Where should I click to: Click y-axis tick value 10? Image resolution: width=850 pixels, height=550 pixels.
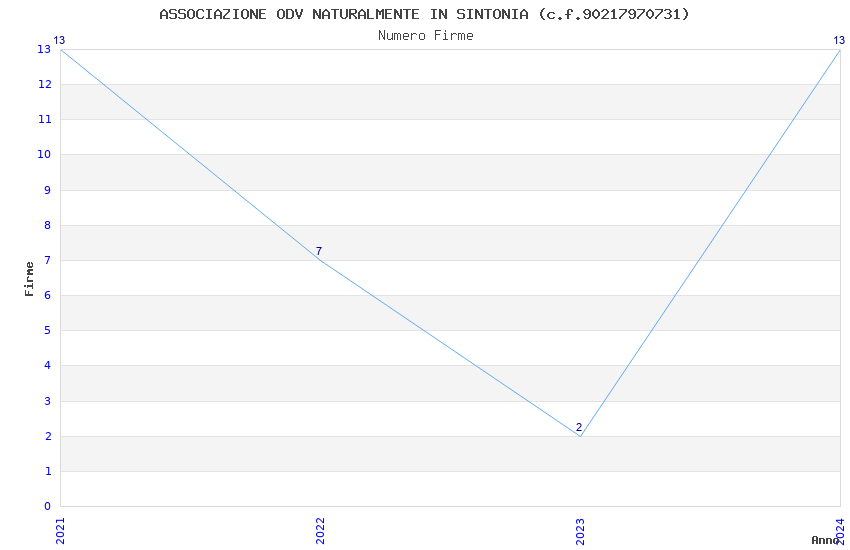[x=44, y=154]
